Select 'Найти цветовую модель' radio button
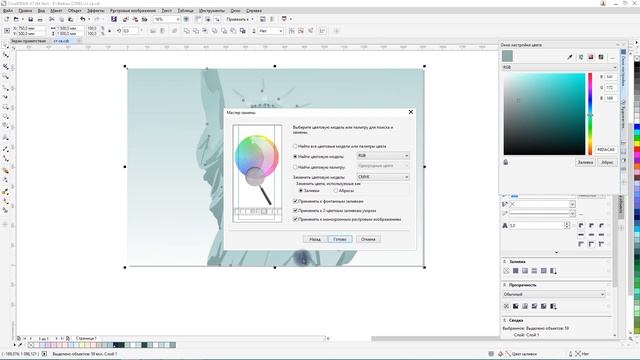640x360 pixels. pos(295,157)
